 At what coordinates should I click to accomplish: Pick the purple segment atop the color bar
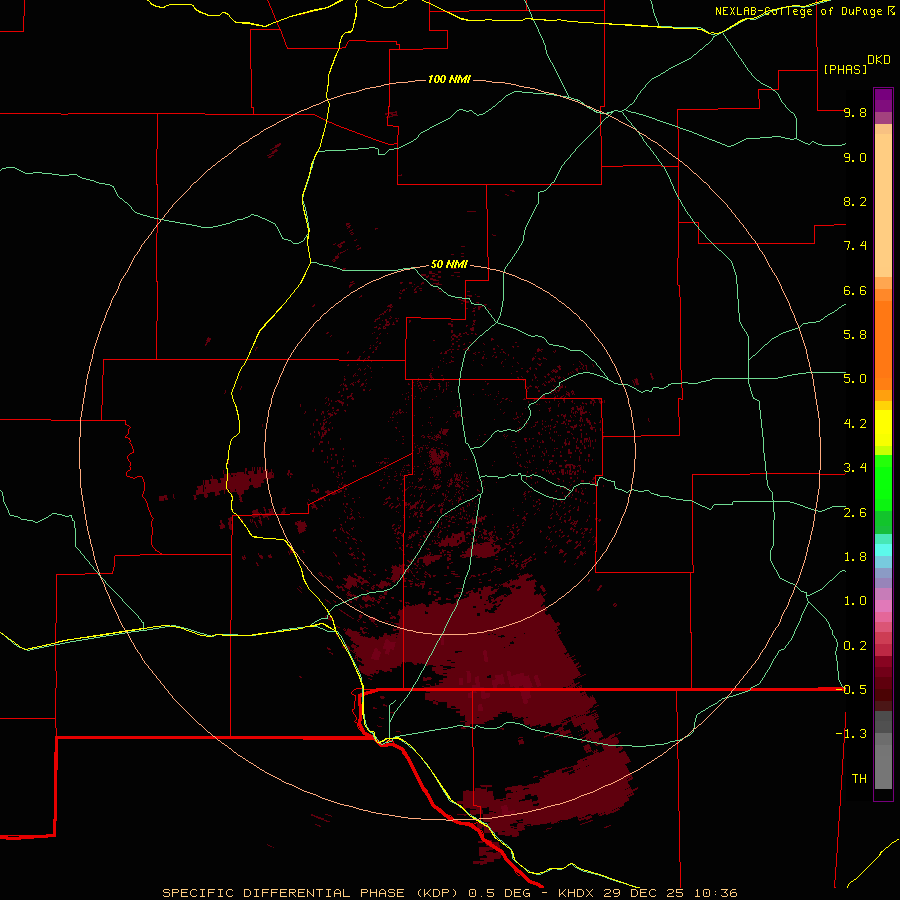(x=883, y=100)
